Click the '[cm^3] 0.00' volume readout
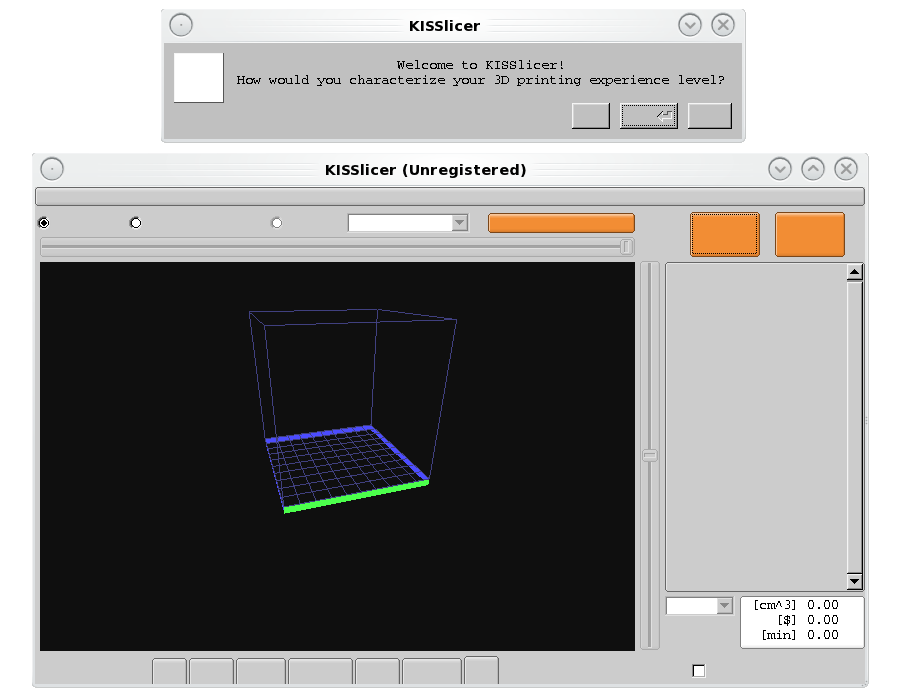The image size is (900, 700). click(x=796, y=605)
